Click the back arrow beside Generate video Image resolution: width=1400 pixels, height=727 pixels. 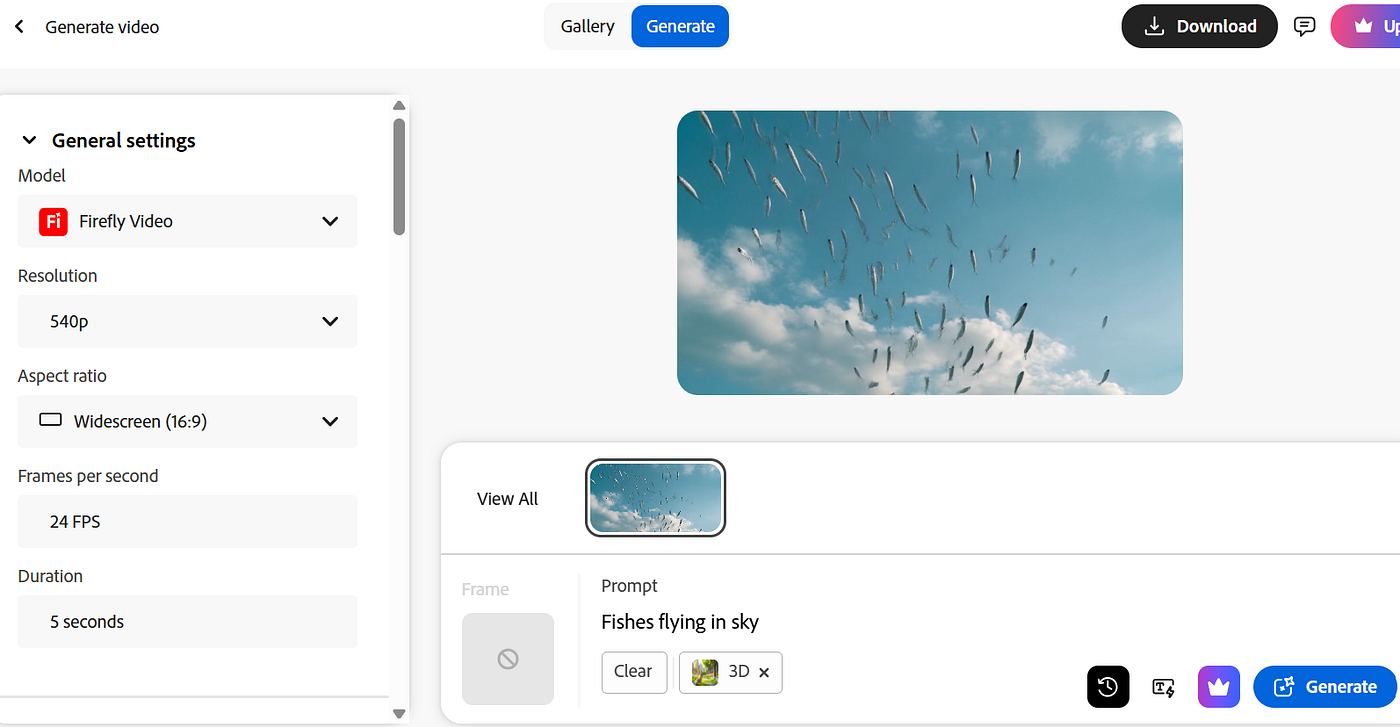point(19,27)
